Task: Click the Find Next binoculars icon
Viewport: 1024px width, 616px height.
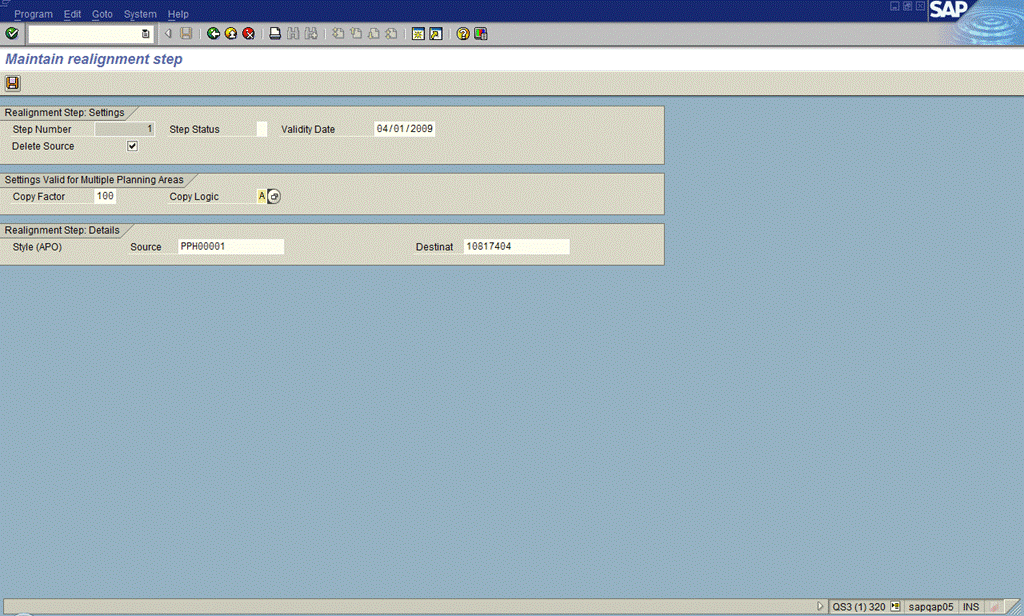Action: [311, 33]
